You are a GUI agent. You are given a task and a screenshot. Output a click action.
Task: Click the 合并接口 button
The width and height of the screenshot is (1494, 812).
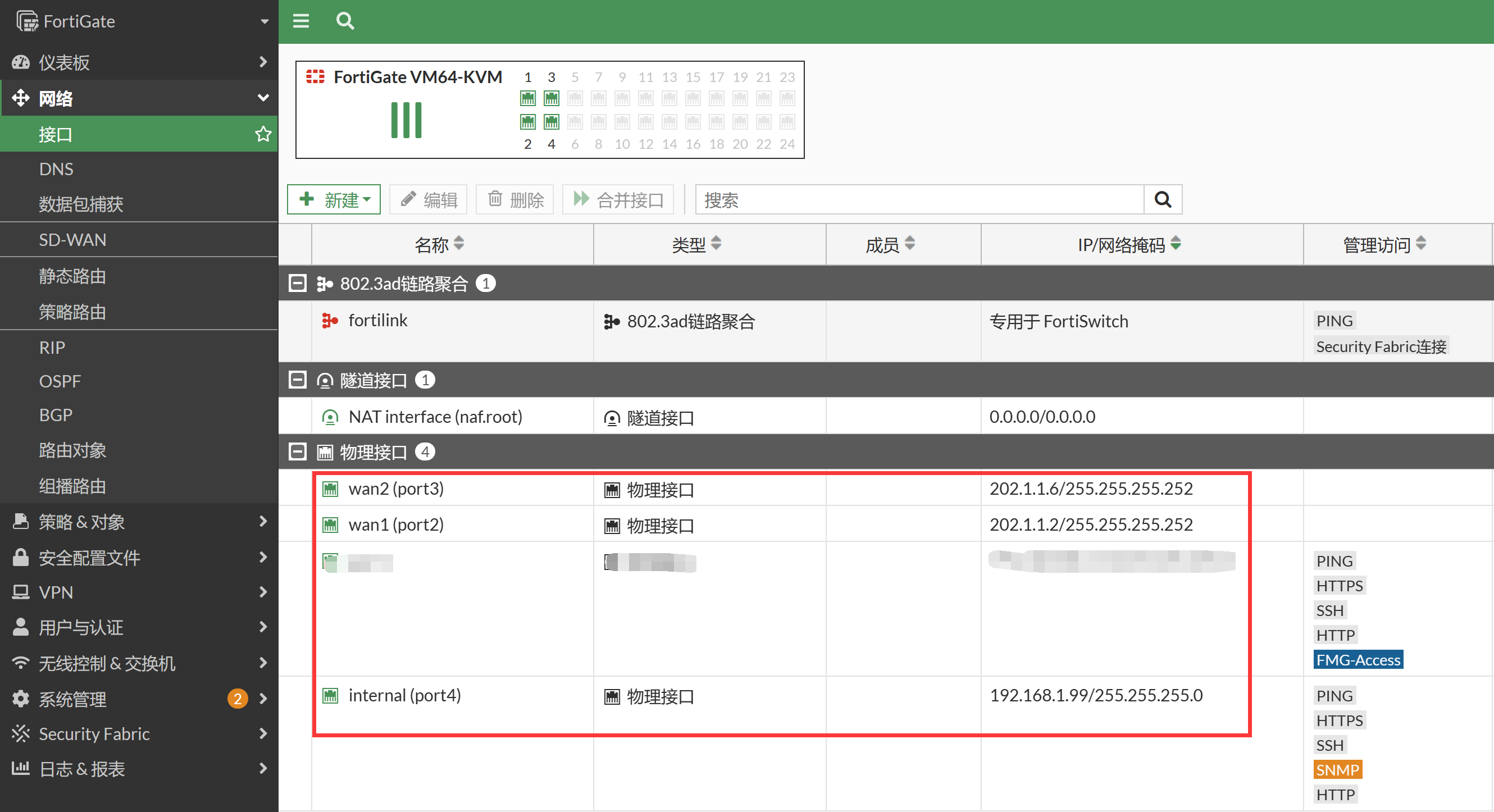[x=618, y=199]
